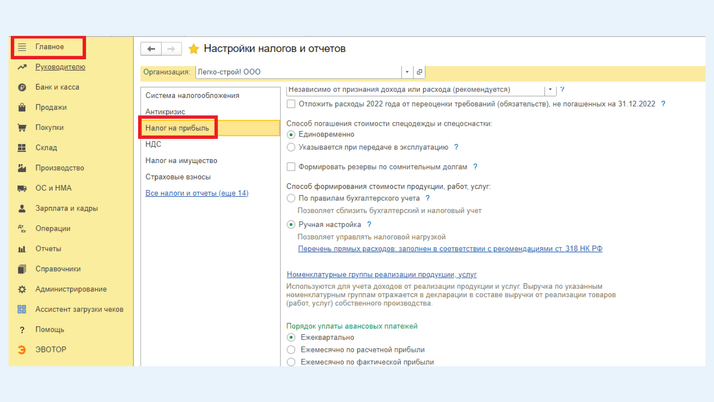
Task: Click the favorites star icon by the title
Action: point(194,49)
